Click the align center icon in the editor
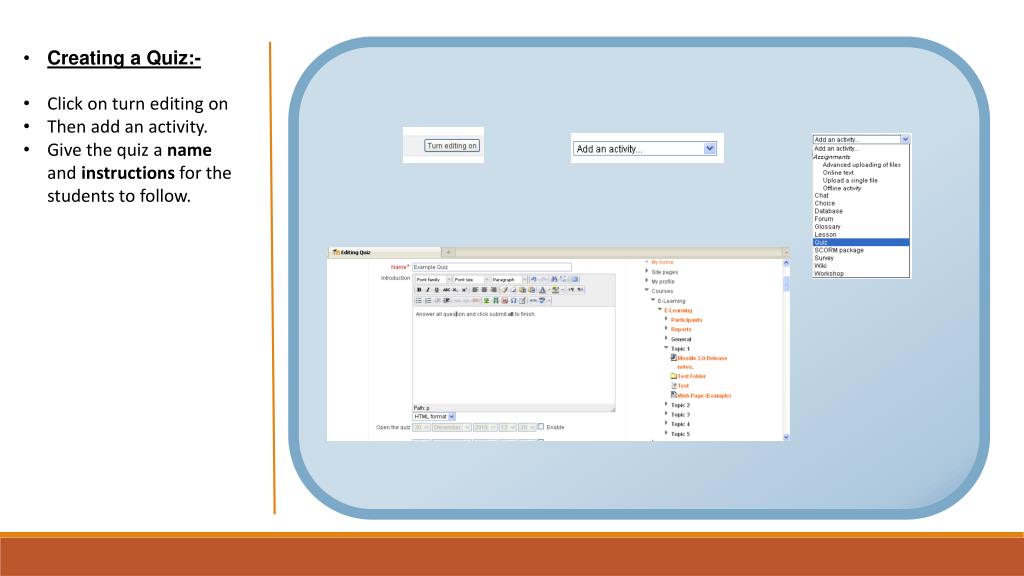Viewport: 1024px width, 576px height. pos(485,290)
